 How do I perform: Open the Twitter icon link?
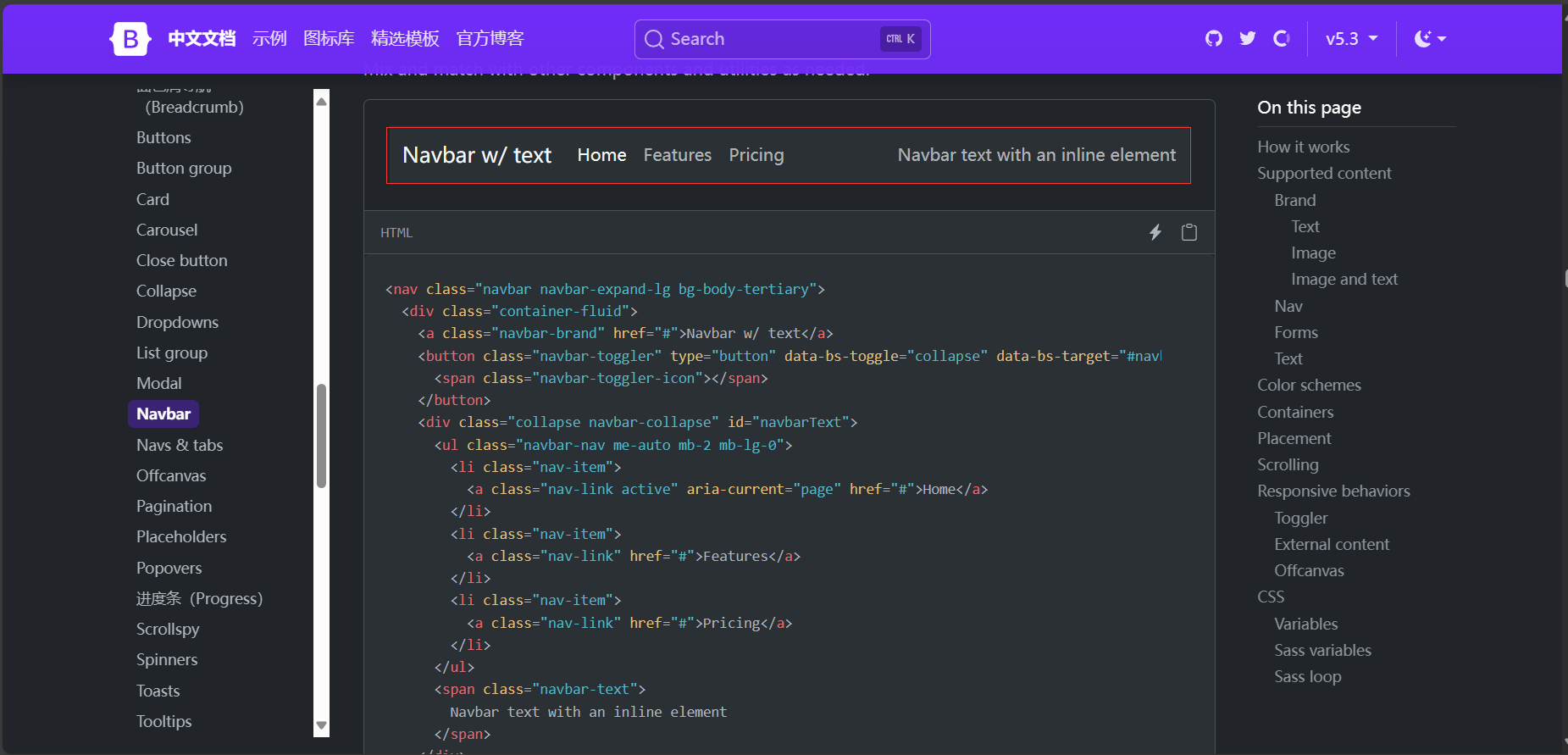1248,38
